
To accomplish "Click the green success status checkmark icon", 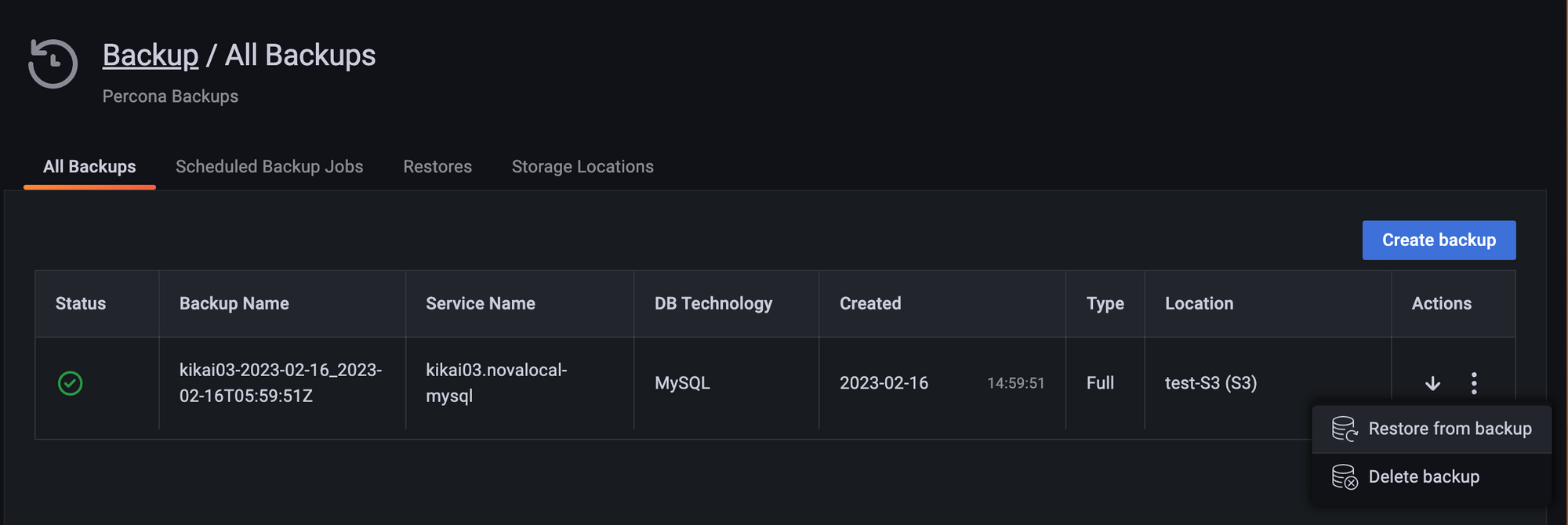I will coord(71,383).
